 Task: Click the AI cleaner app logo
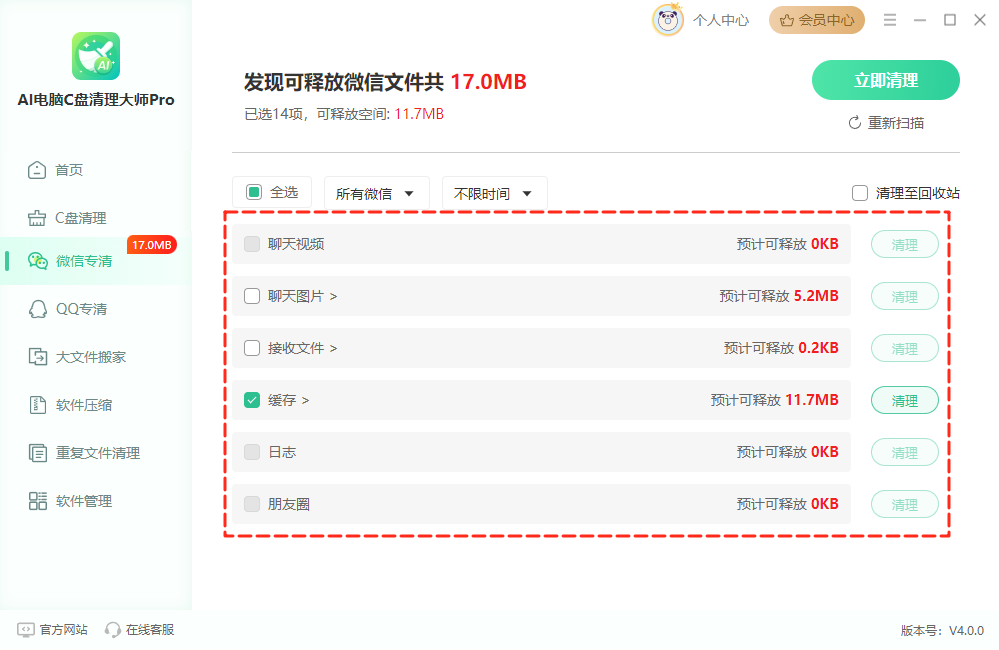96,56
